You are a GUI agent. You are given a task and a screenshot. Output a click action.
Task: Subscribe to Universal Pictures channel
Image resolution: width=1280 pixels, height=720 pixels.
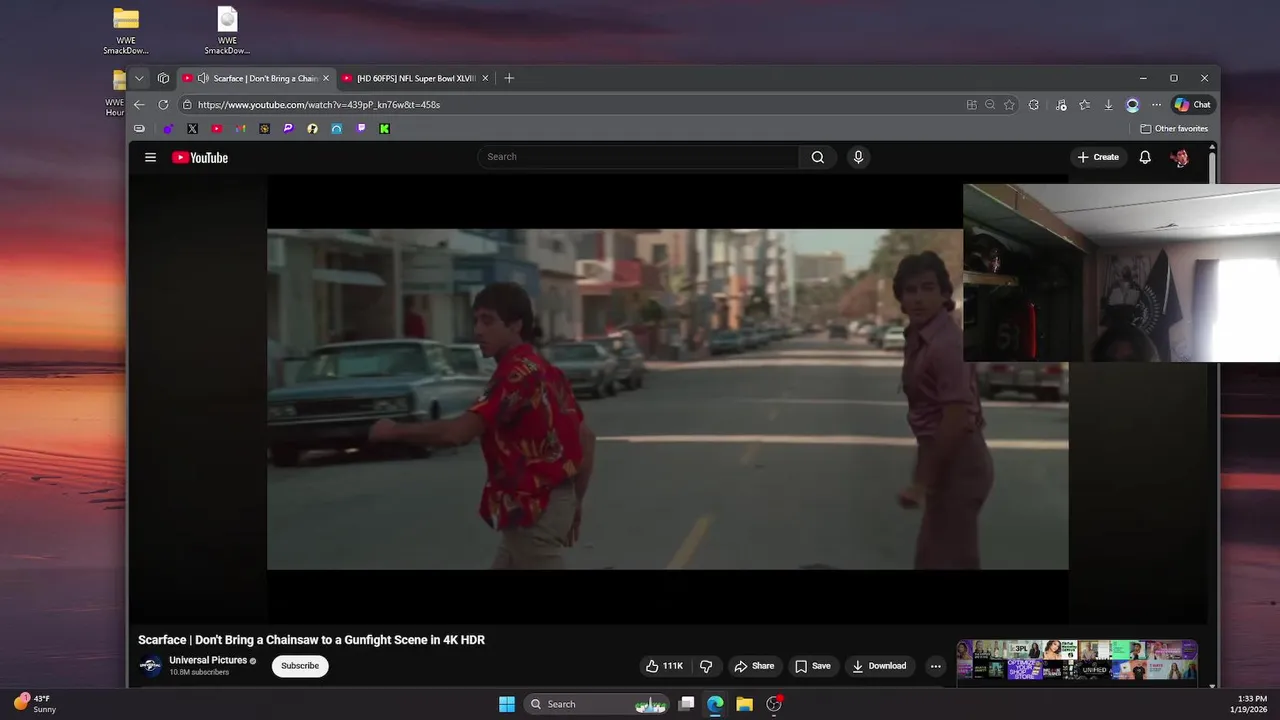300,666
